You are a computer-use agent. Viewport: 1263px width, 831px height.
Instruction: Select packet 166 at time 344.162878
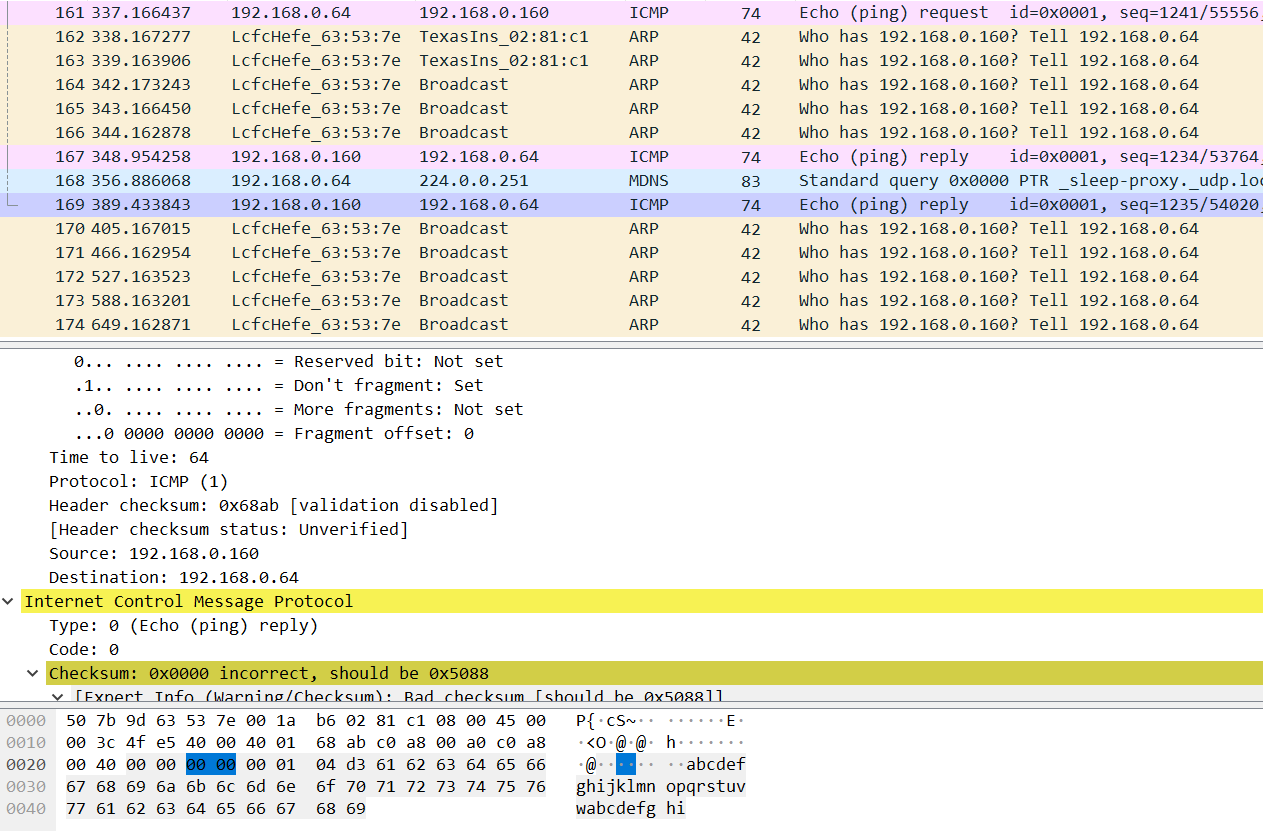pyautogui.click(x=631, y=132)
